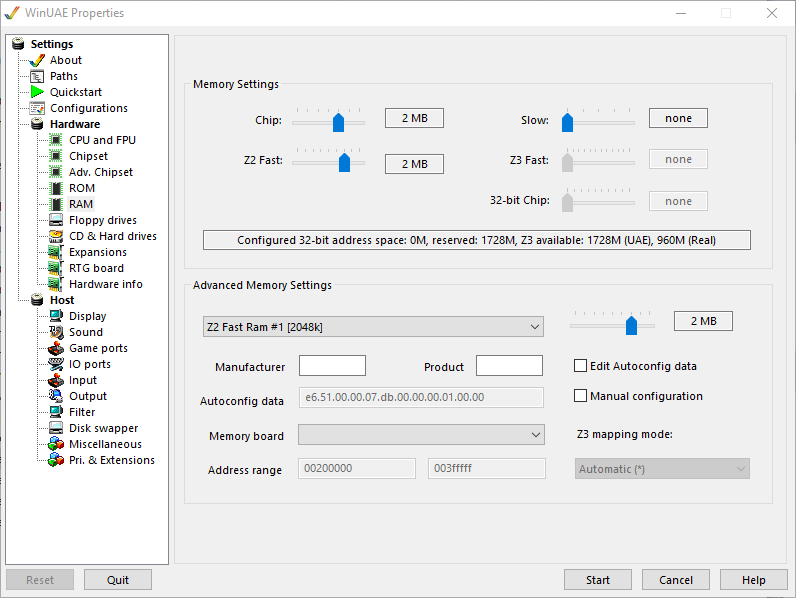Select RTG board in the tree
The width and height of the screenshot is (796, 598).
96,268
